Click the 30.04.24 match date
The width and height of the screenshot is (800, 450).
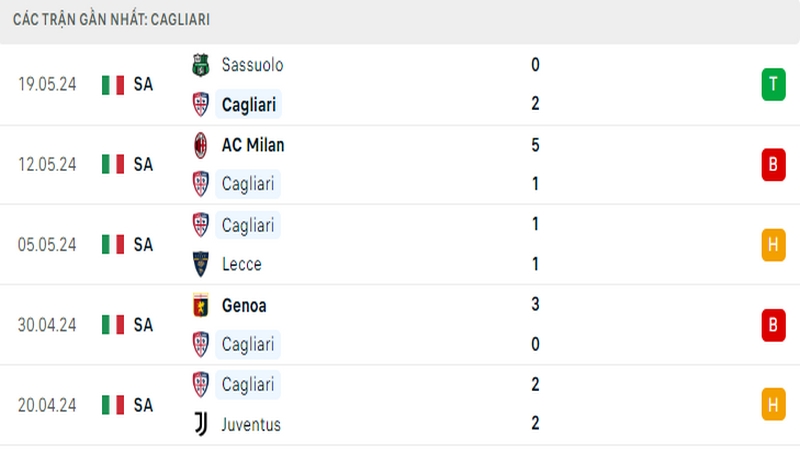[x=47, y=325]
